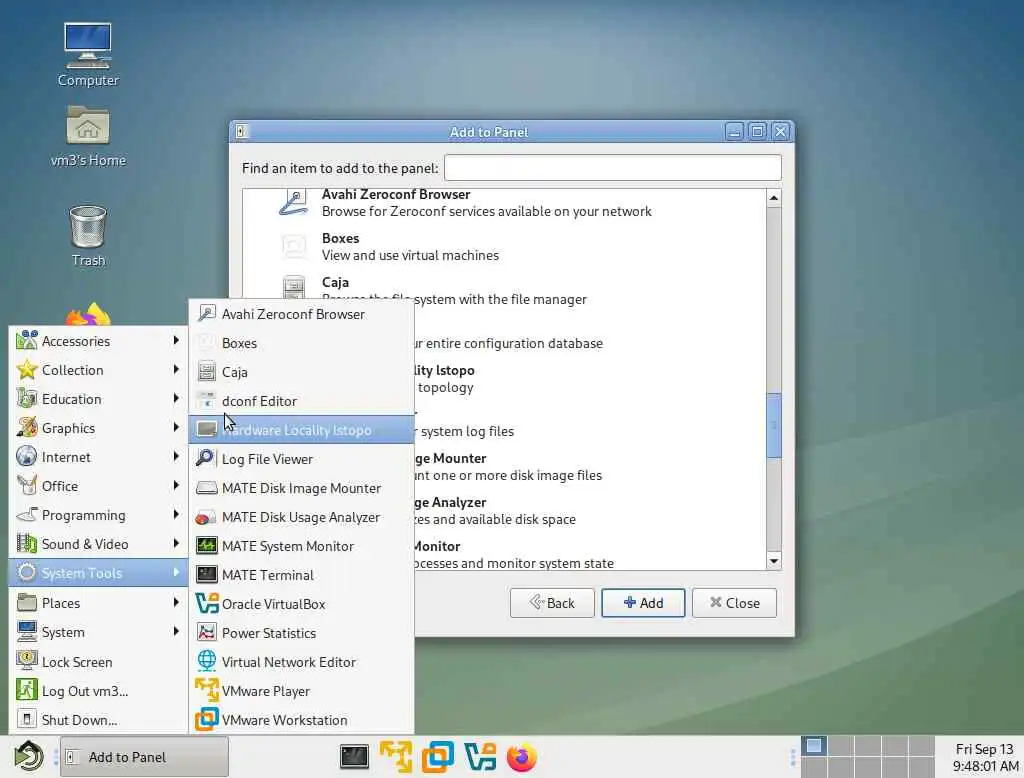Expand the Accessories submenu arrow
Image resolution: width=1024 pixels, height=778 pixels.
[x=176, y=340]
